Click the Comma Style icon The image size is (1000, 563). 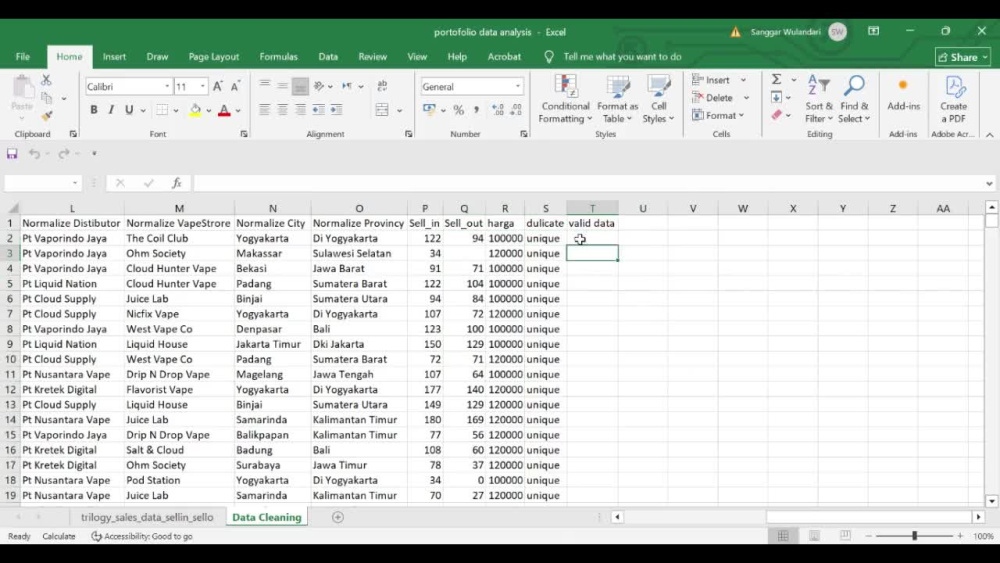click(476, 110)
